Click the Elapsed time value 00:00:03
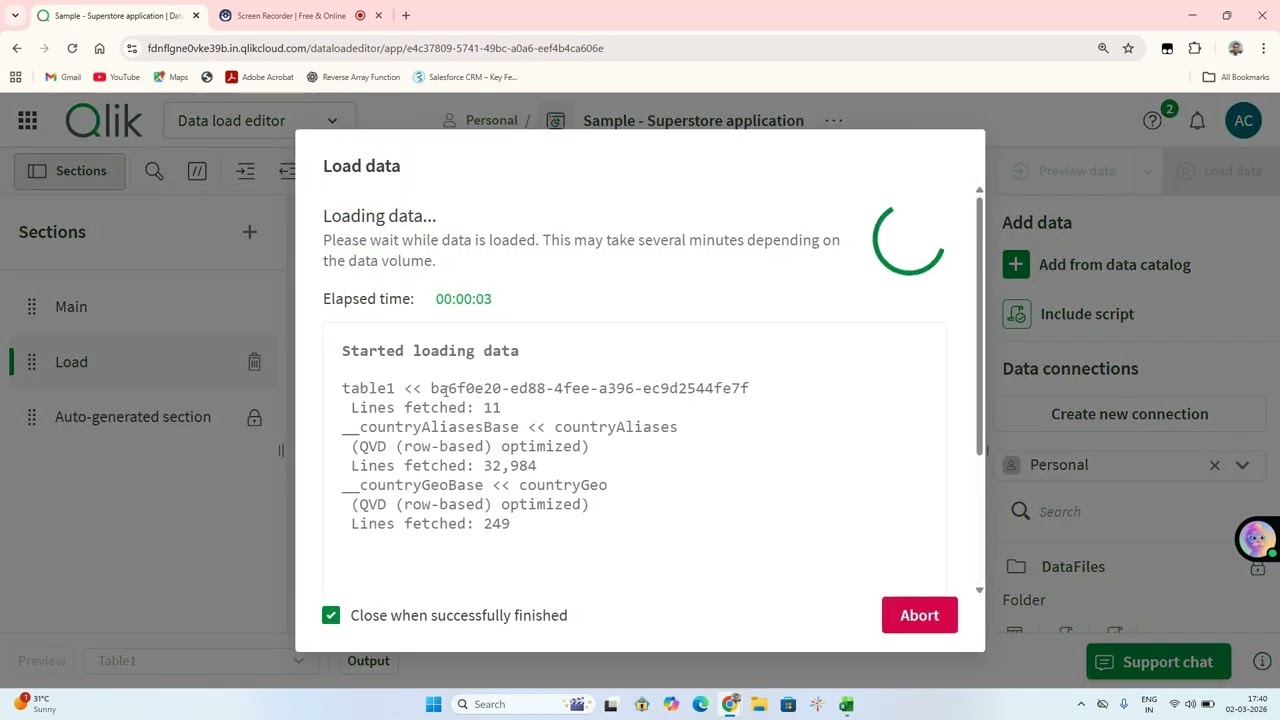The image size is (1280, 720). coord(463,299)
